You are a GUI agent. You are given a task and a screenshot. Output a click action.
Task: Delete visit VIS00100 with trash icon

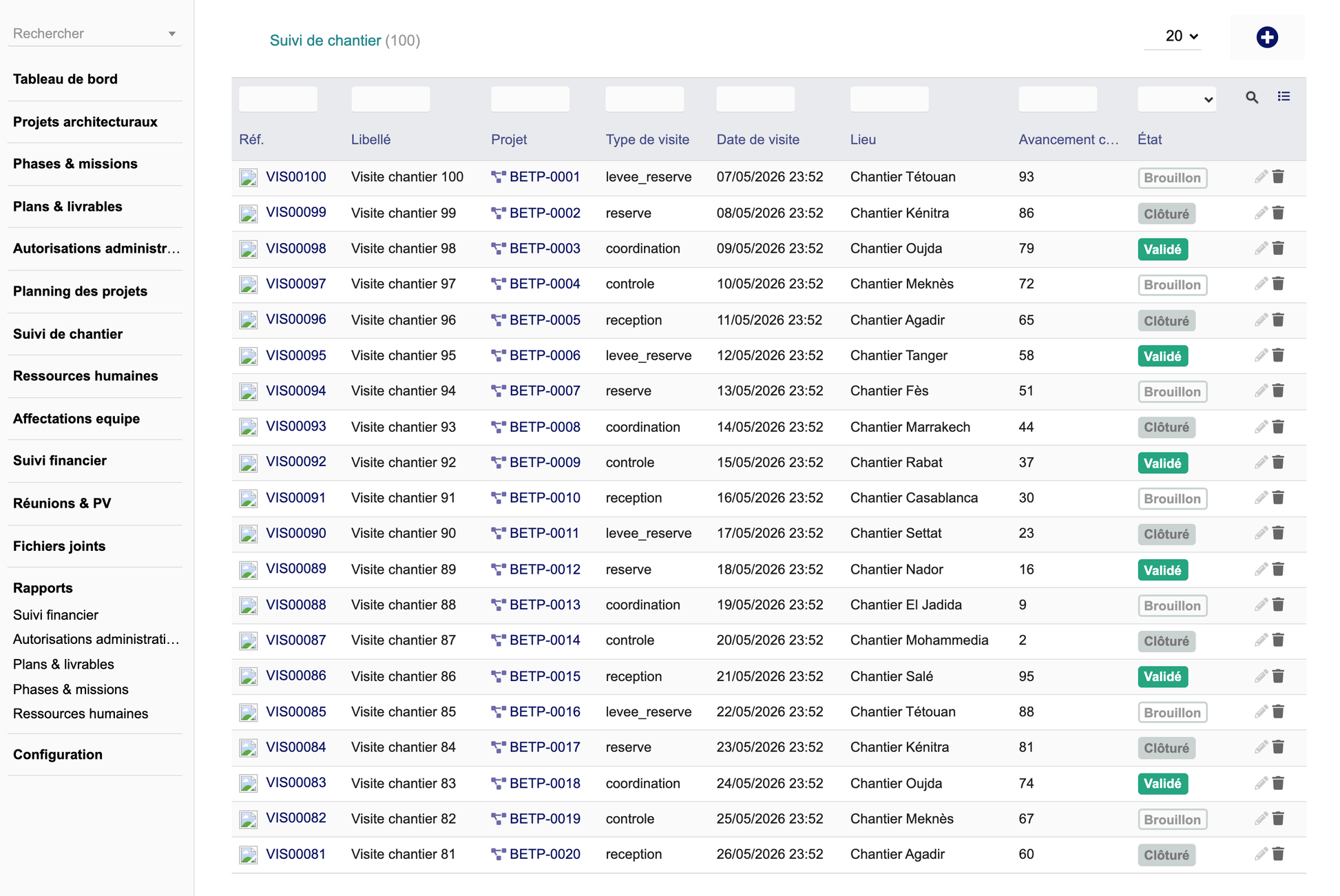pyautogui.click(x=1278, y=177)
